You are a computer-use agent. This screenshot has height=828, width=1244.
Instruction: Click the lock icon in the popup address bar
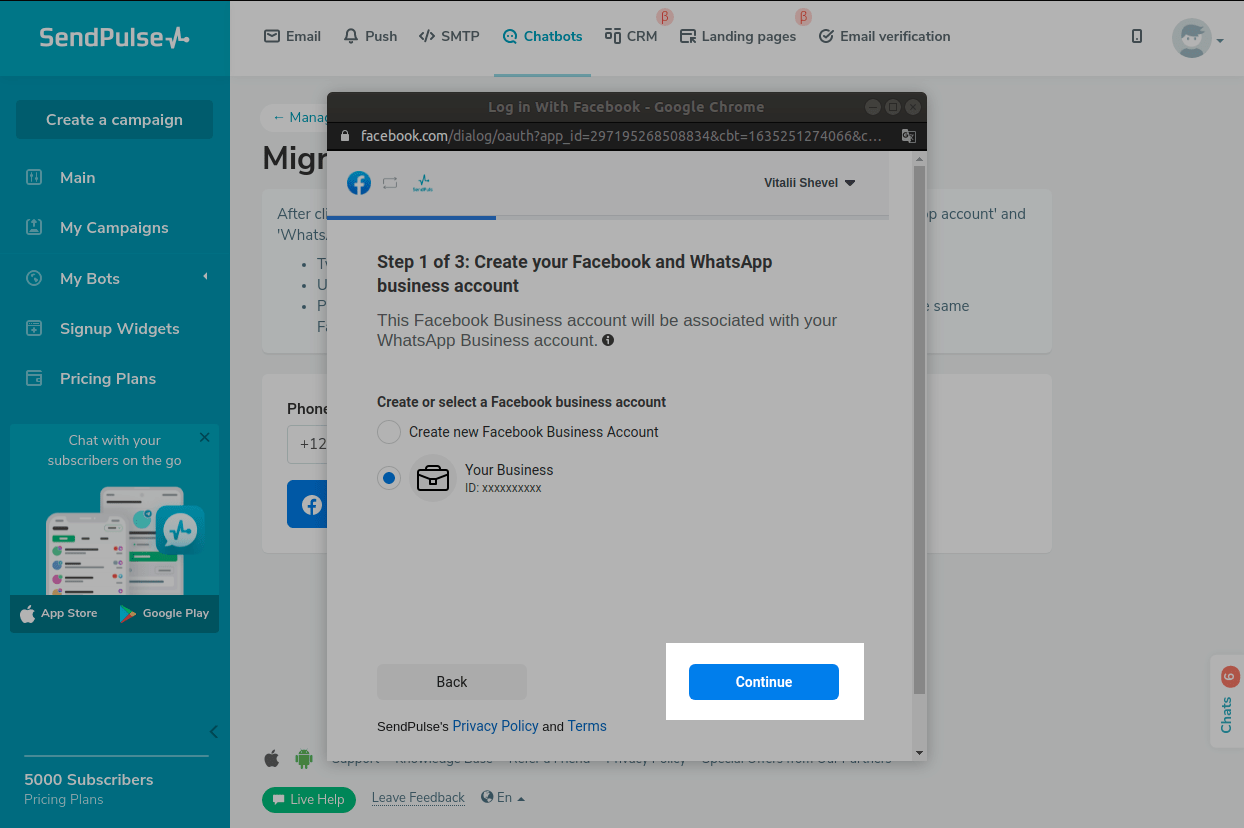click(x=345, y=135)
